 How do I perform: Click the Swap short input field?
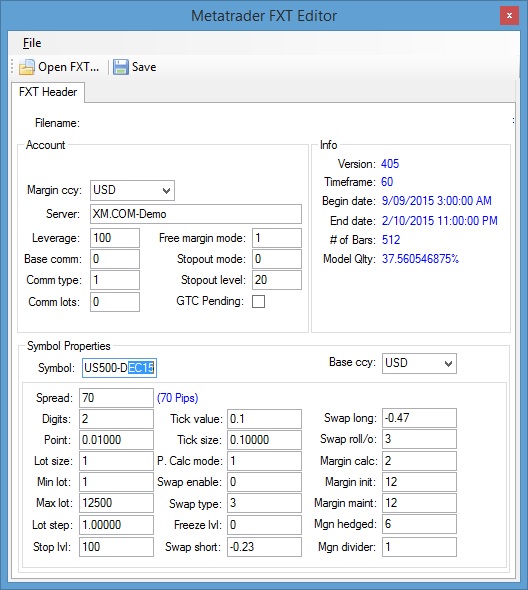pyautogui.click(x=264, y=547)
